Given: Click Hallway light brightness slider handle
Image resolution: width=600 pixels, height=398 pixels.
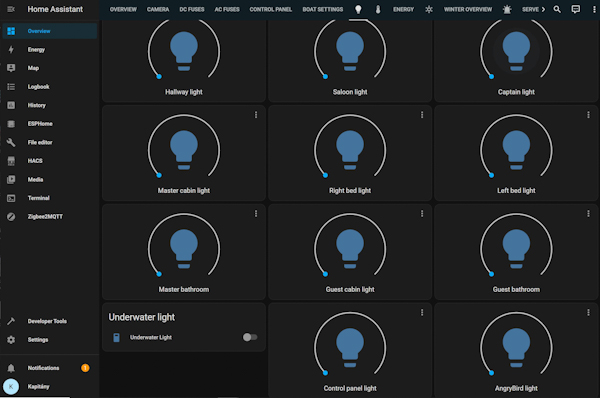Looking at the screenshot, I should (159, 77).
